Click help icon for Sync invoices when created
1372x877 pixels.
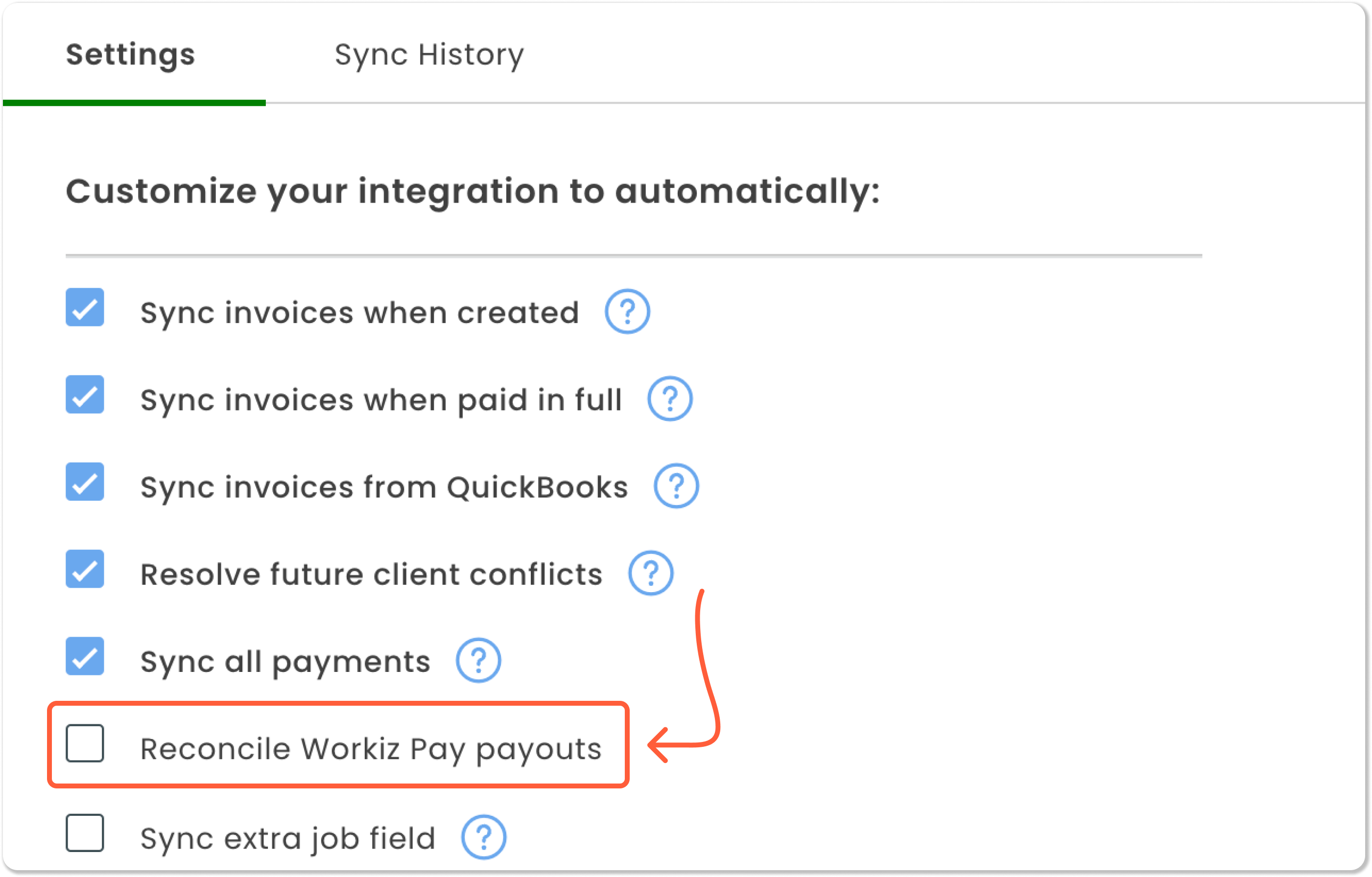click(x=627, y=312)
